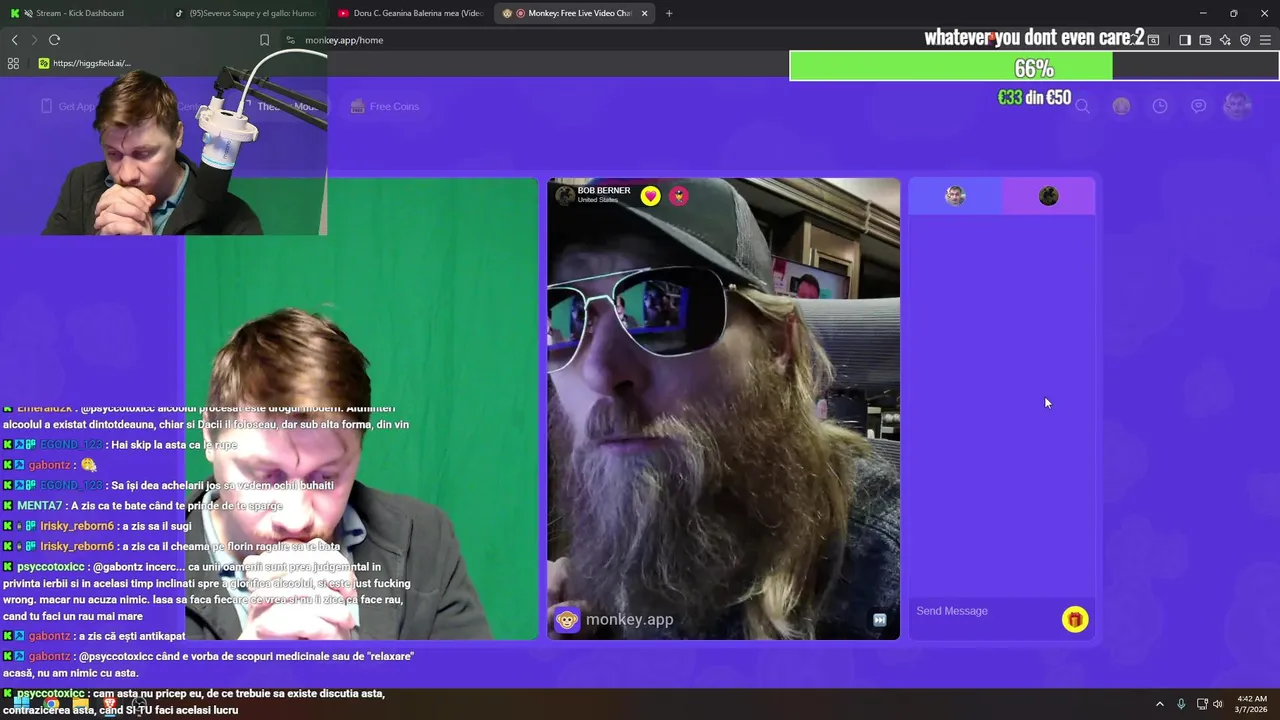Close the Monkey tab
Screen dimensions: 1280x720
[x=644, y=13]
